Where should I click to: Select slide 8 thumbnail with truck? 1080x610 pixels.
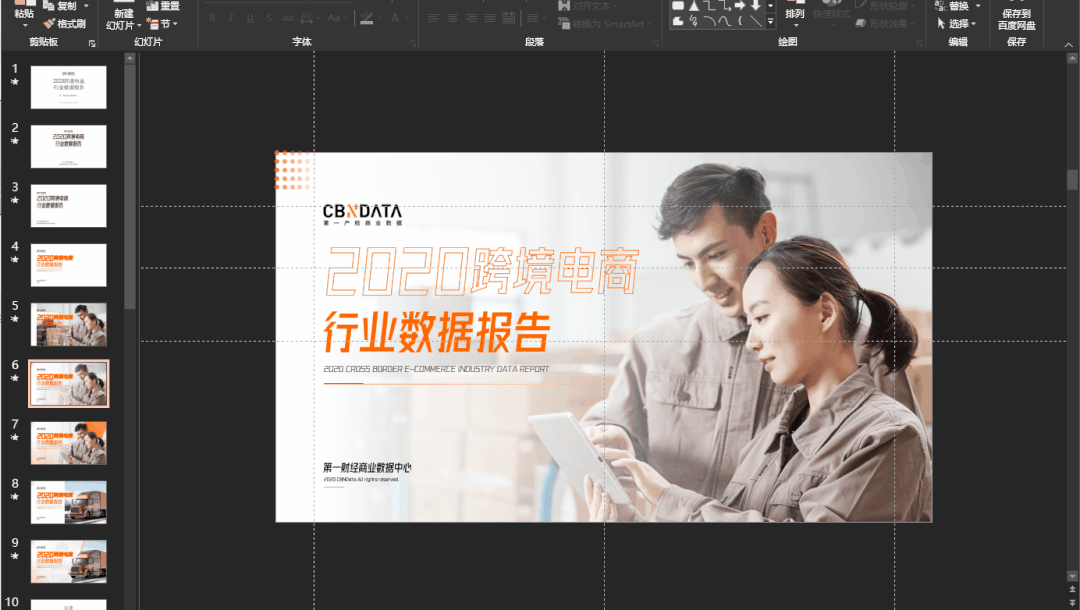coord(68,502)
